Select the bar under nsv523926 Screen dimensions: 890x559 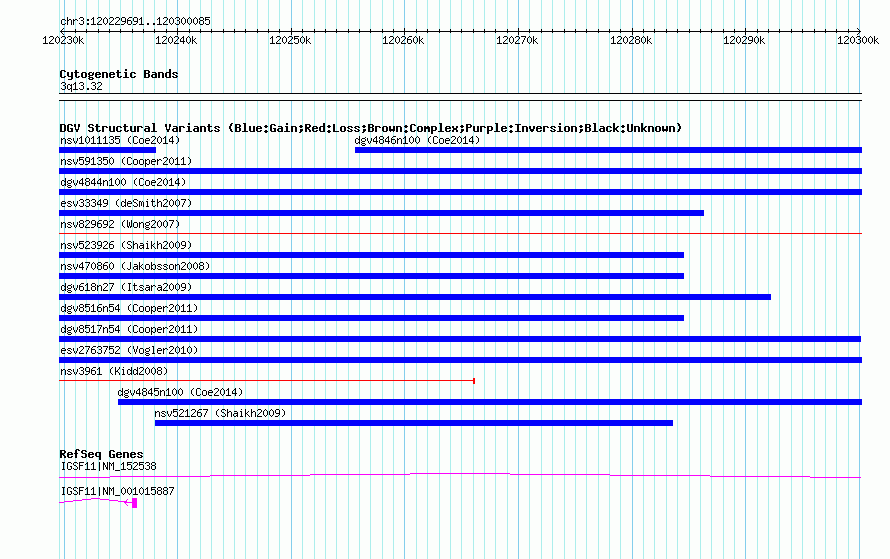pos(371,255)
